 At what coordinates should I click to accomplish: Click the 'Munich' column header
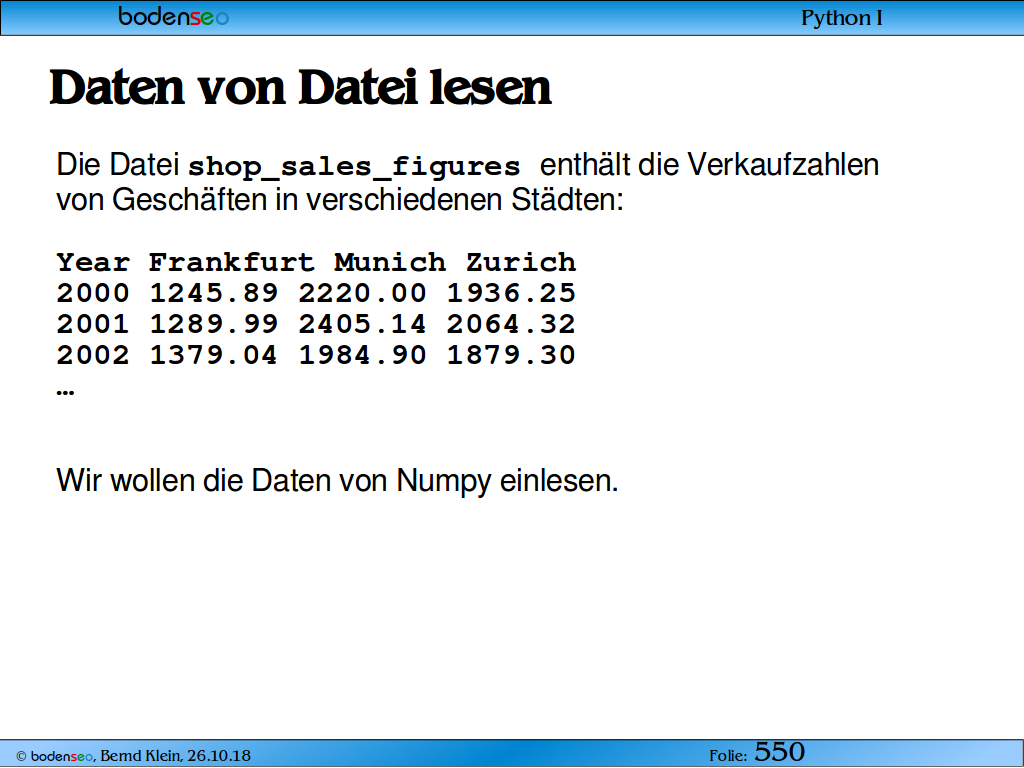click(390, 263)
